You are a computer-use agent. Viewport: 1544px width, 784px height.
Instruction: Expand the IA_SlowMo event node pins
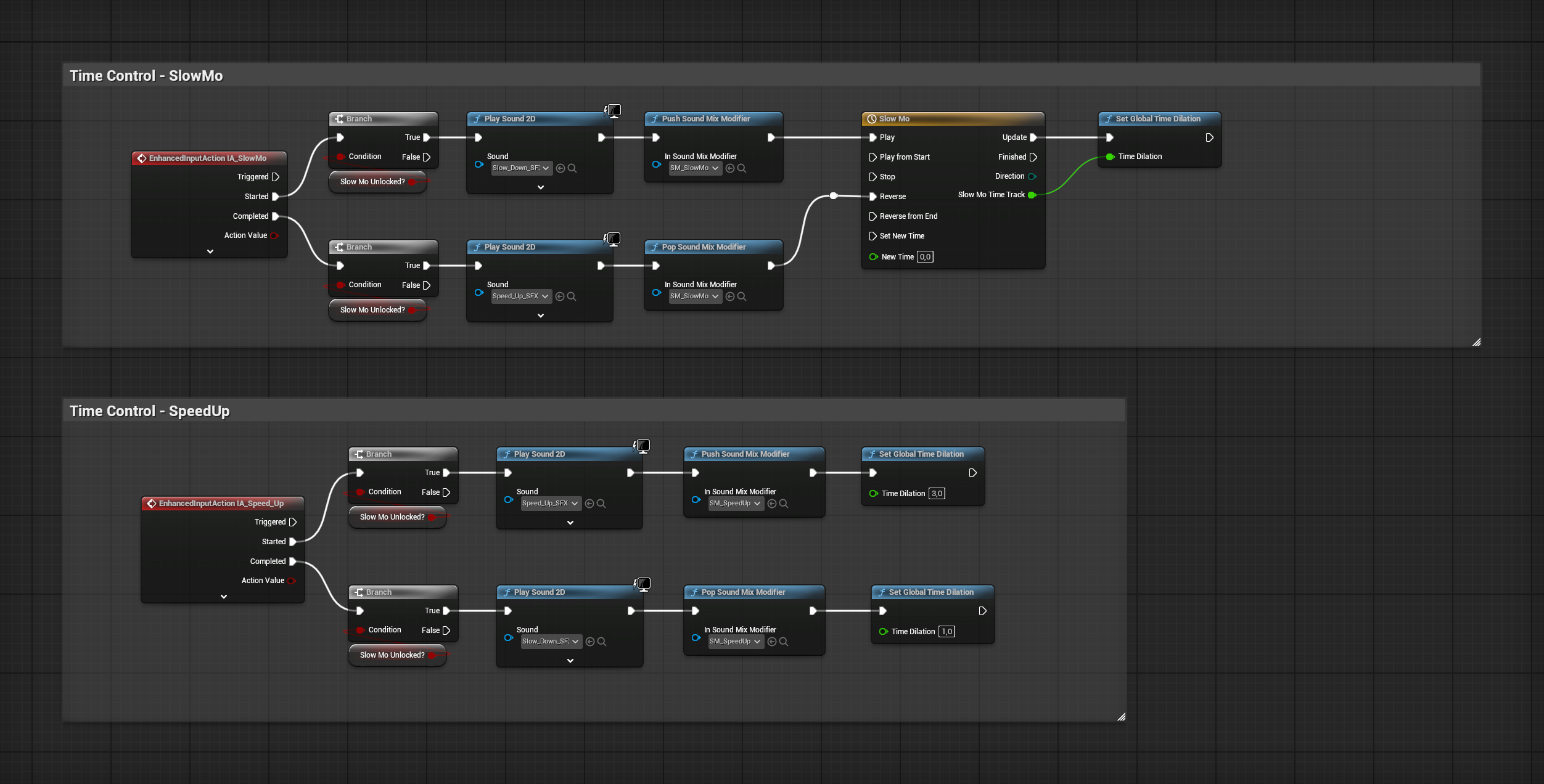(x=210, y=251)
